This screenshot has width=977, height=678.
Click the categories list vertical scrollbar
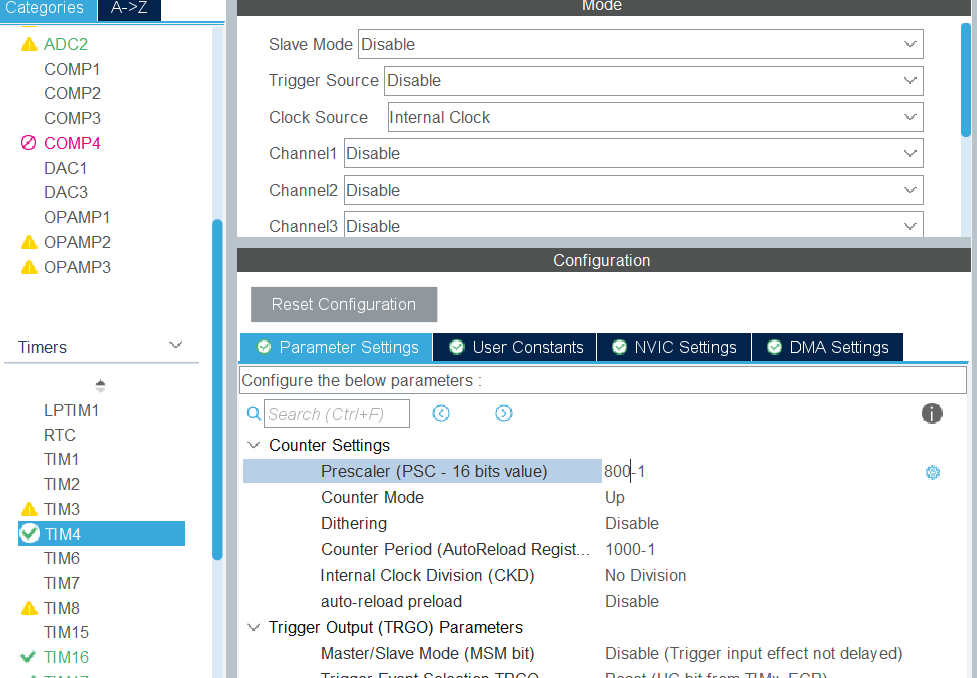click(x=217, y=389)
